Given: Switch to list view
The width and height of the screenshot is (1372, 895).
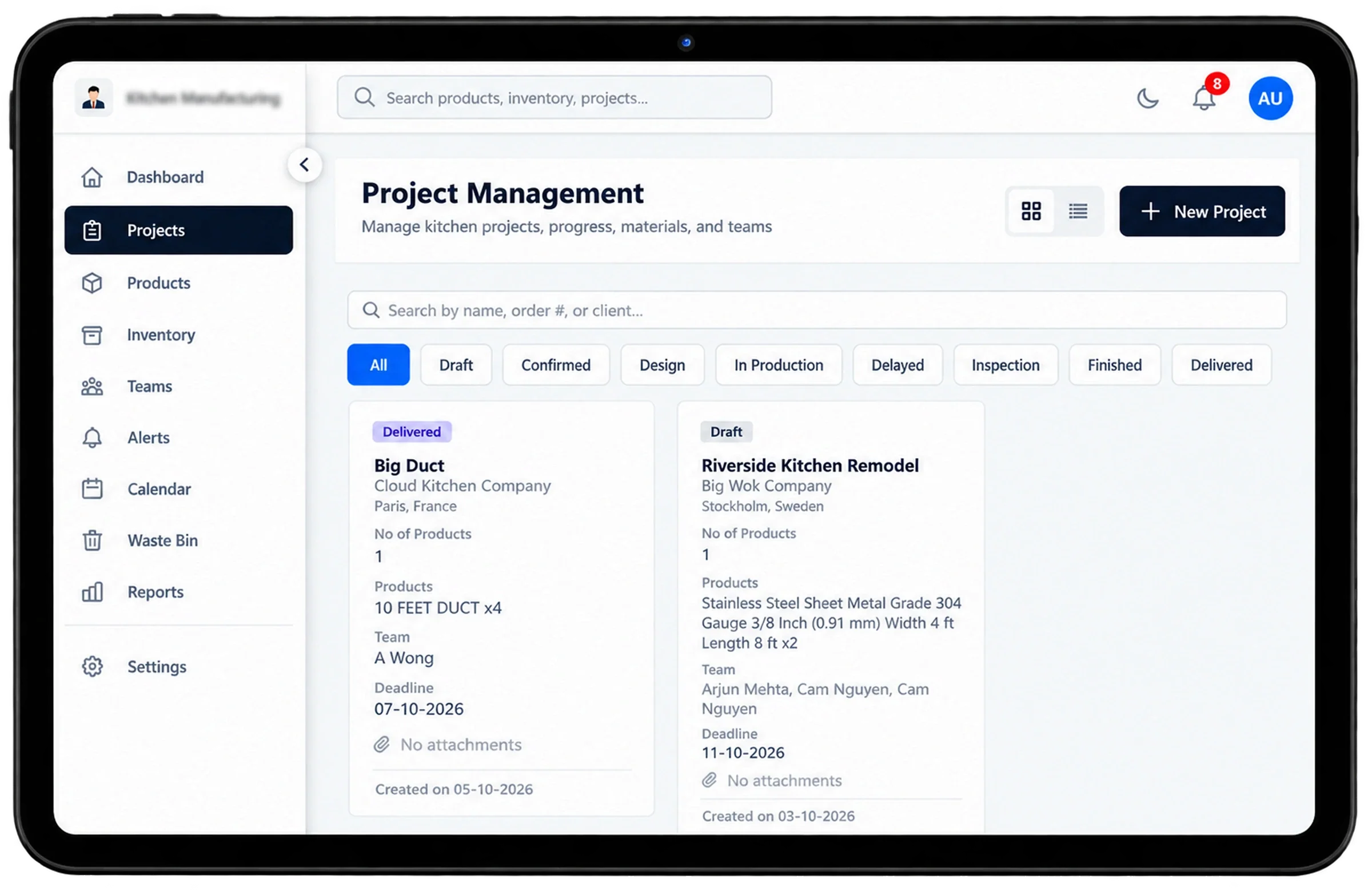Looking at the screenshot, I should [x=1078, y=211].
